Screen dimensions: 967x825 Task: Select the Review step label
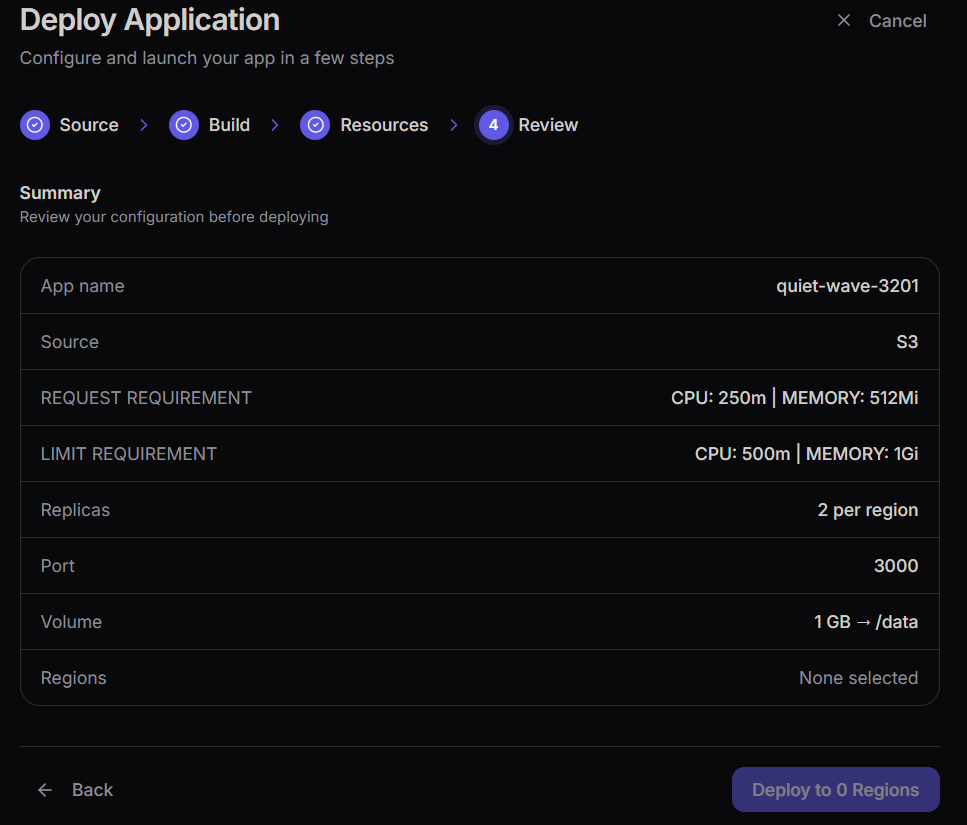(x=548, y=125)
